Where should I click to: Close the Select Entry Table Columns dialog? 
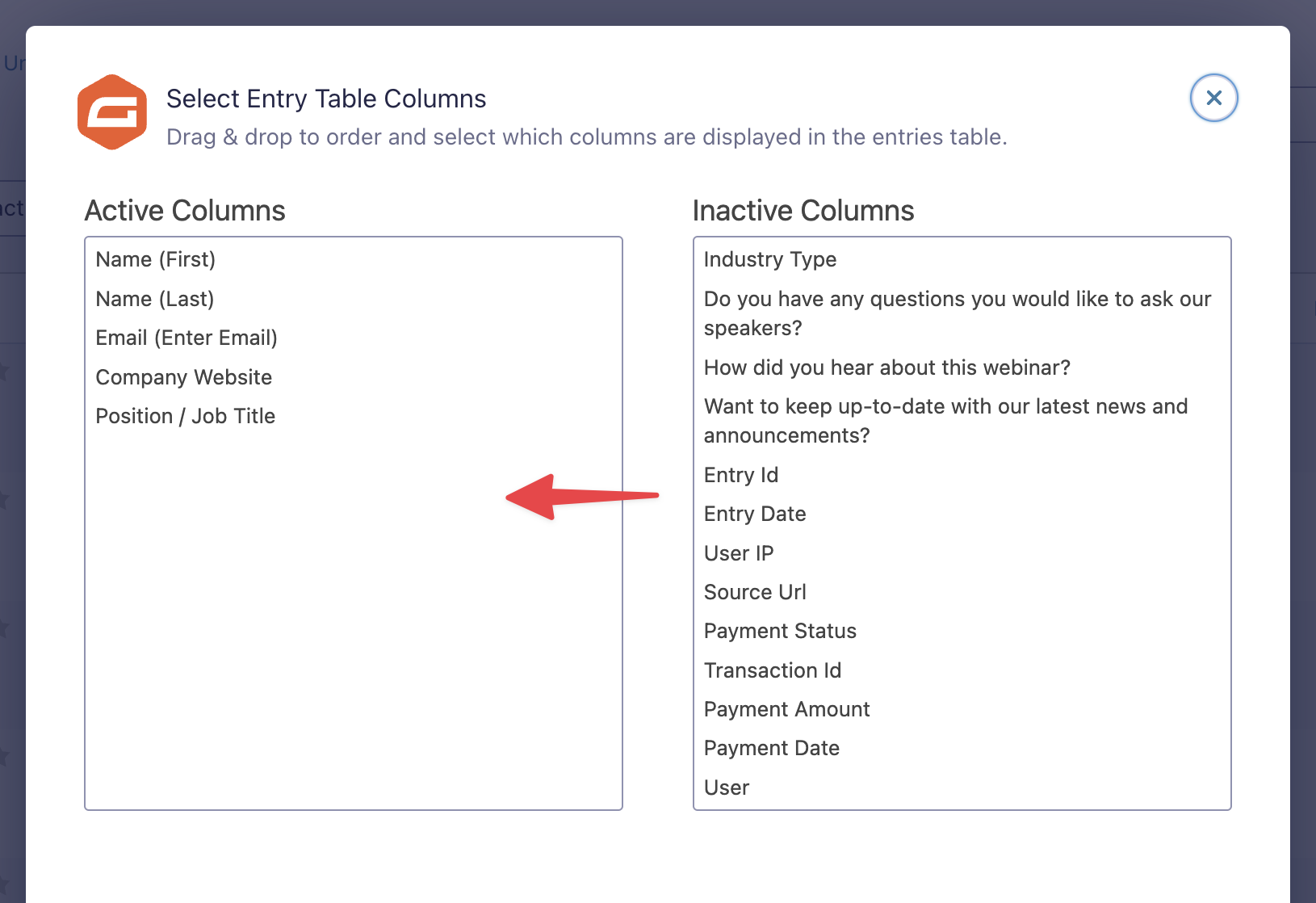1213,98
